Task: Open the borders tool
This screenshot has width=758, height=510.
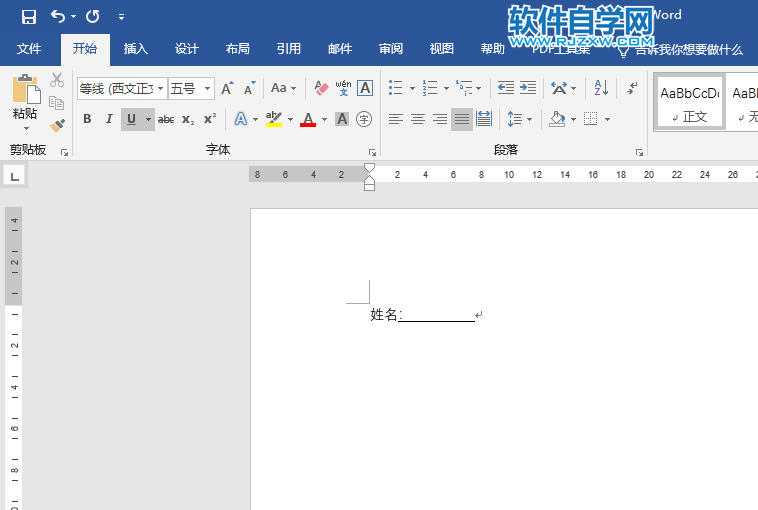Action: point(591,119)
